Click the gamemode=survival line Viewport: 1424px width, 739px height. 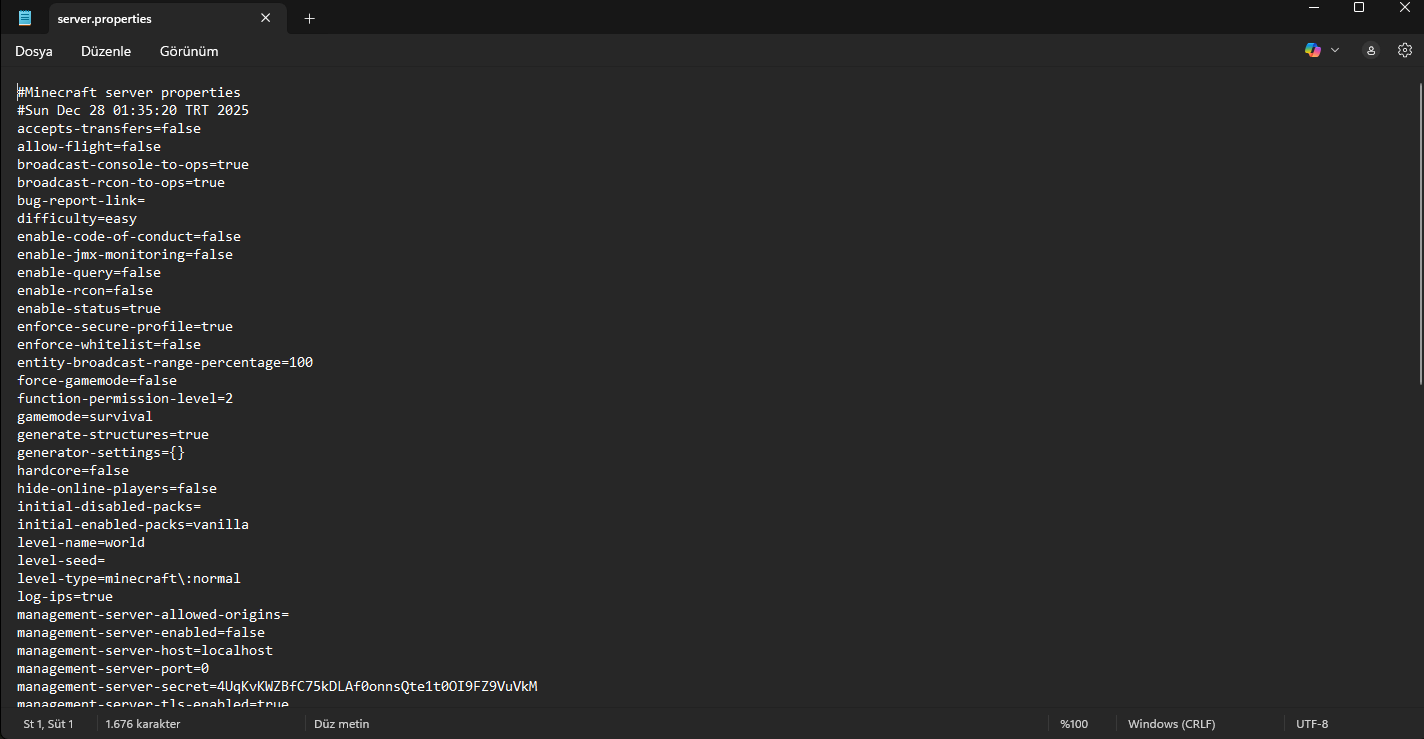coord(85,416)
